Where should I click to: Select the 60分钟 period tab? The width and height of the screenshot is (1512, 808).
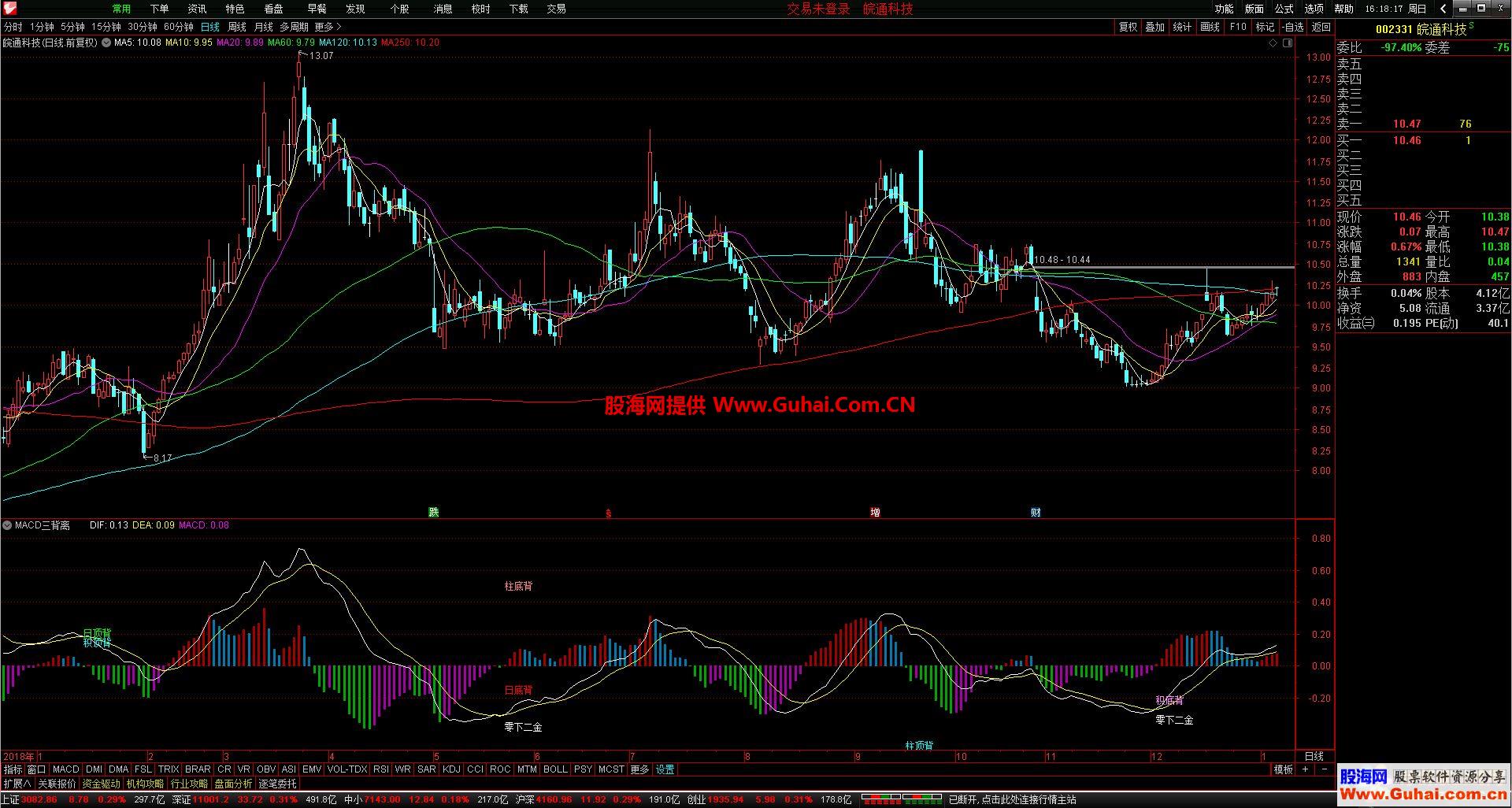pyautogui.click(x=179, y=27)
